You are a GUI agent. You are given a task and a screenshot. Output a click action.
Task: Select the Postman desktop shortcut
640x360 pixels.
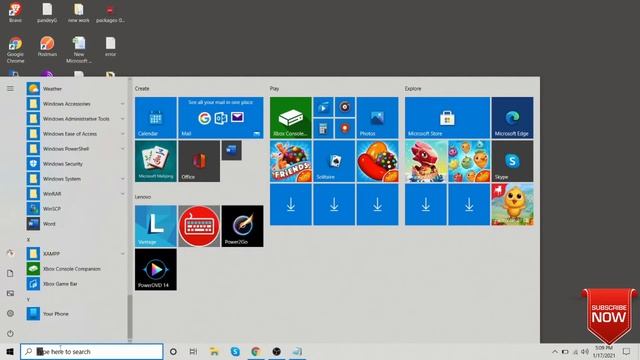tap(47, 46)
